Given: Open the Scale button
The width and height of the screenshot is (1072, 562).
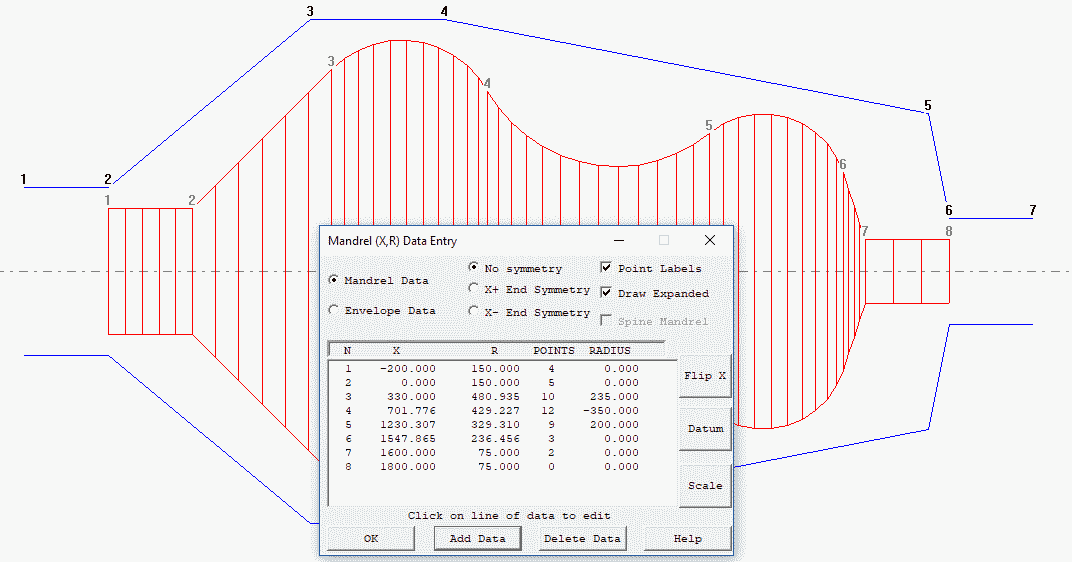Looking at the screenshot, I should [705, 485].
